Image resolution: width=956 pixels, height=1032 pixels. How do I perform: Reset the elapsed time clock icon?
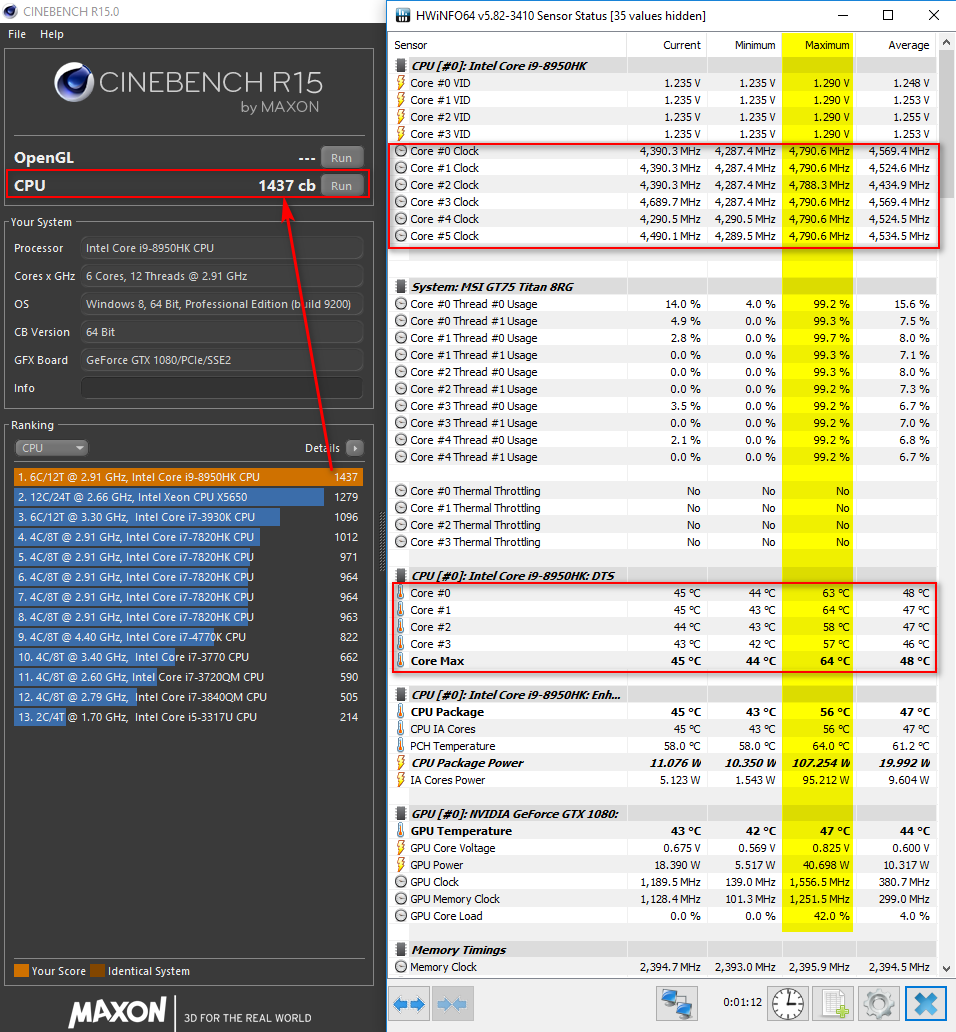point(788,1004)
